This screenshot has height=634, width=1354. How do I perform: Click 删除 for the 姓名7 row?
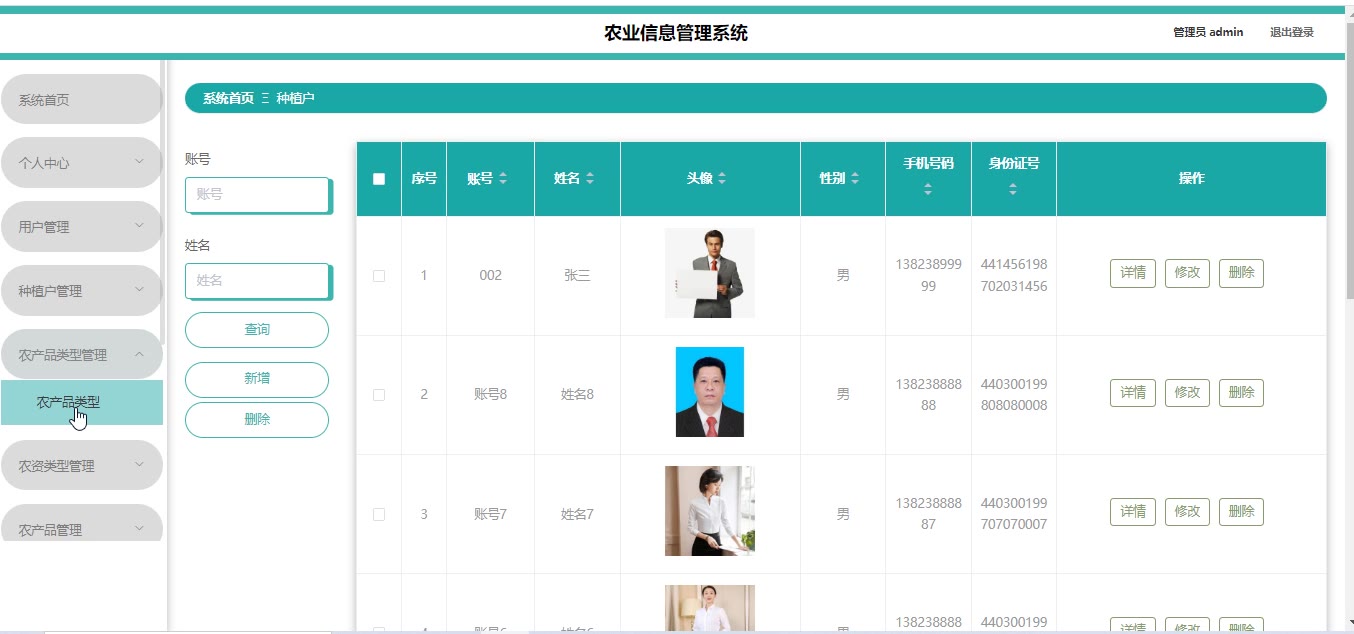pyautogui.click(x=1241, y=512)
